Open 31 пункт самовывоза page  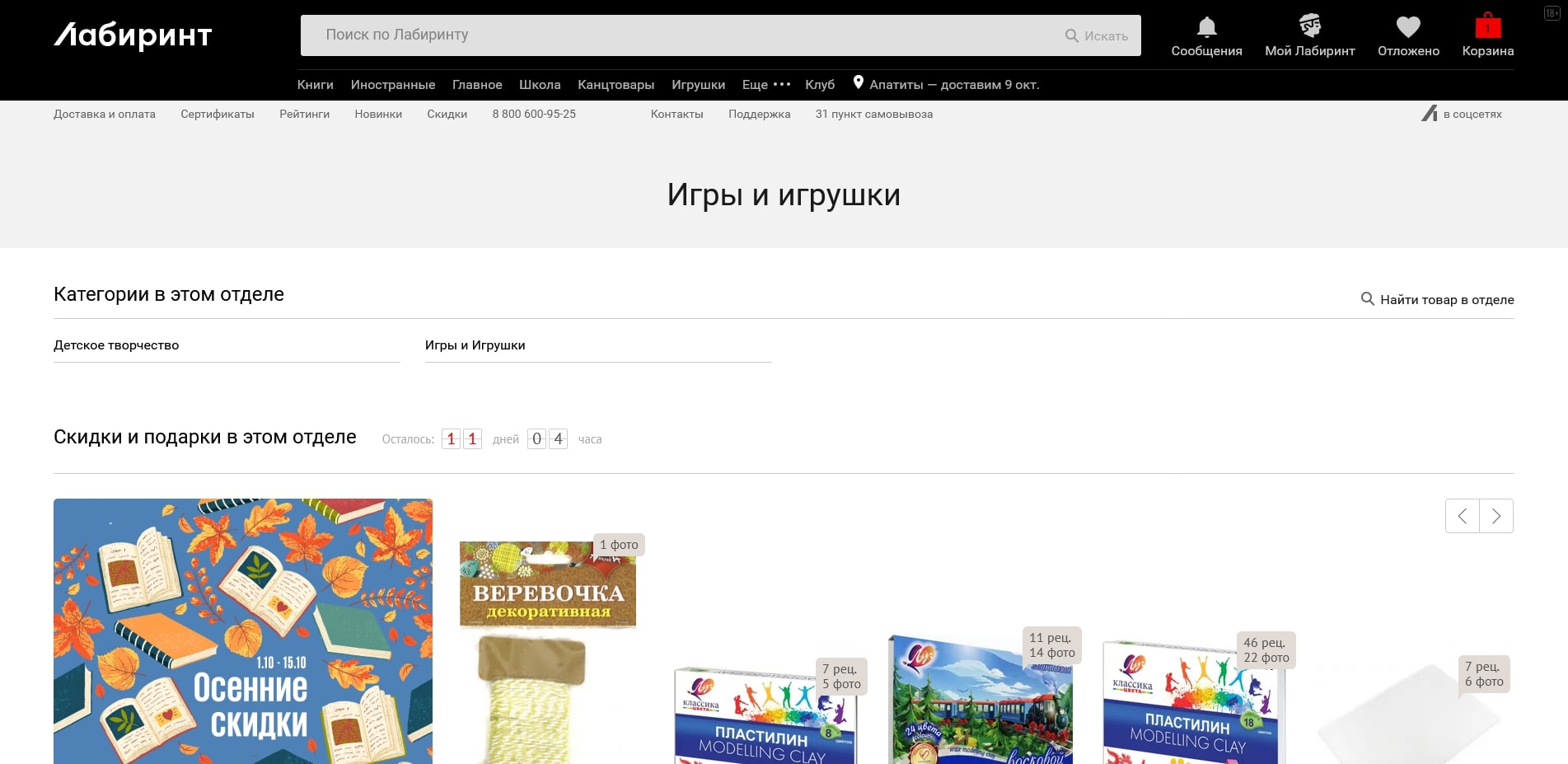tap(873, 114)
